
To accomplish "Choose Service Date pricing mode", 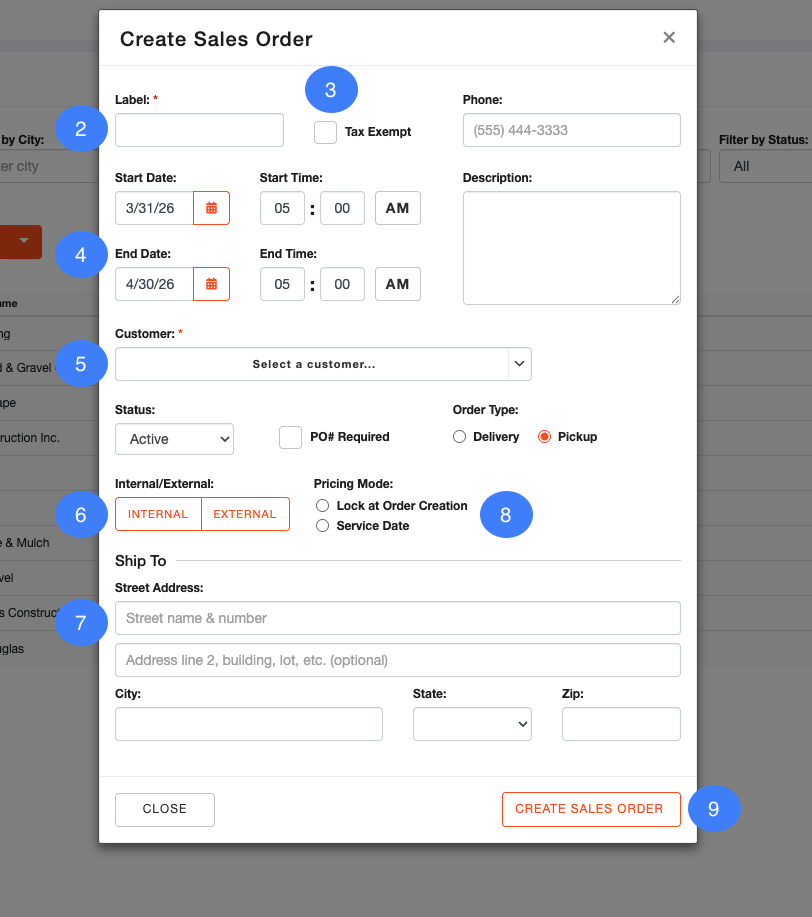I will [x=322, y=526].
